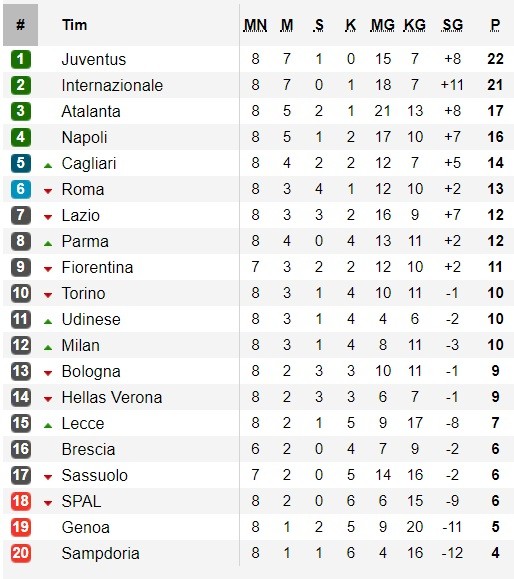514x579 pixels.
Task: Open the Juventus team link
Action: (x=94, y=59)
